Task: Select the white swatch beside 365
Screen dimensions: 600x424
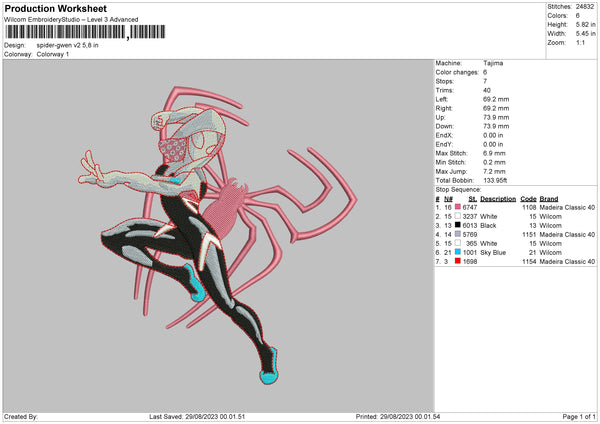Action: click(x=458, y=243)
